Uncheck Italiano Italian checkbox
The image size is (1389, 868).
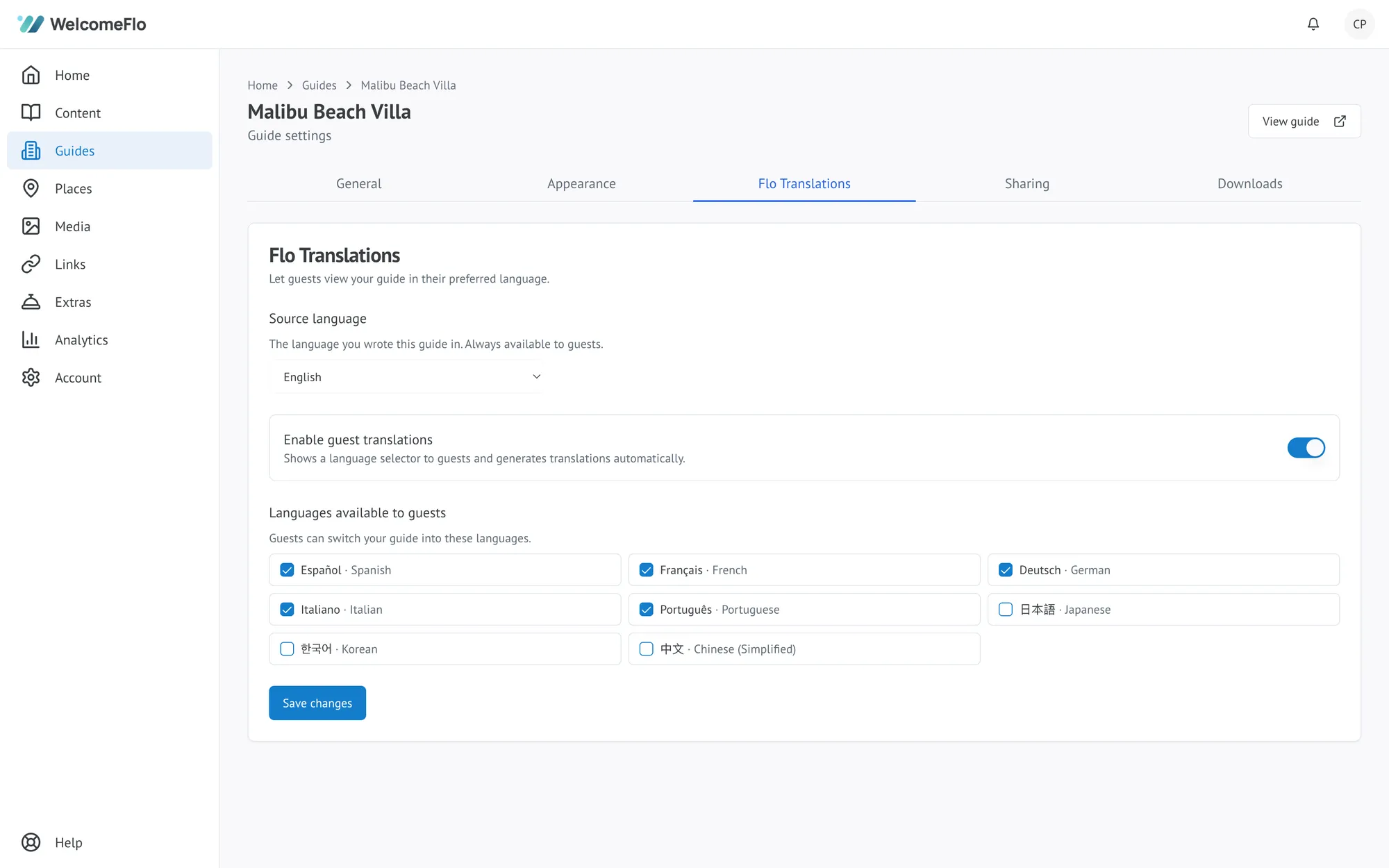click(x=287, y=610)
